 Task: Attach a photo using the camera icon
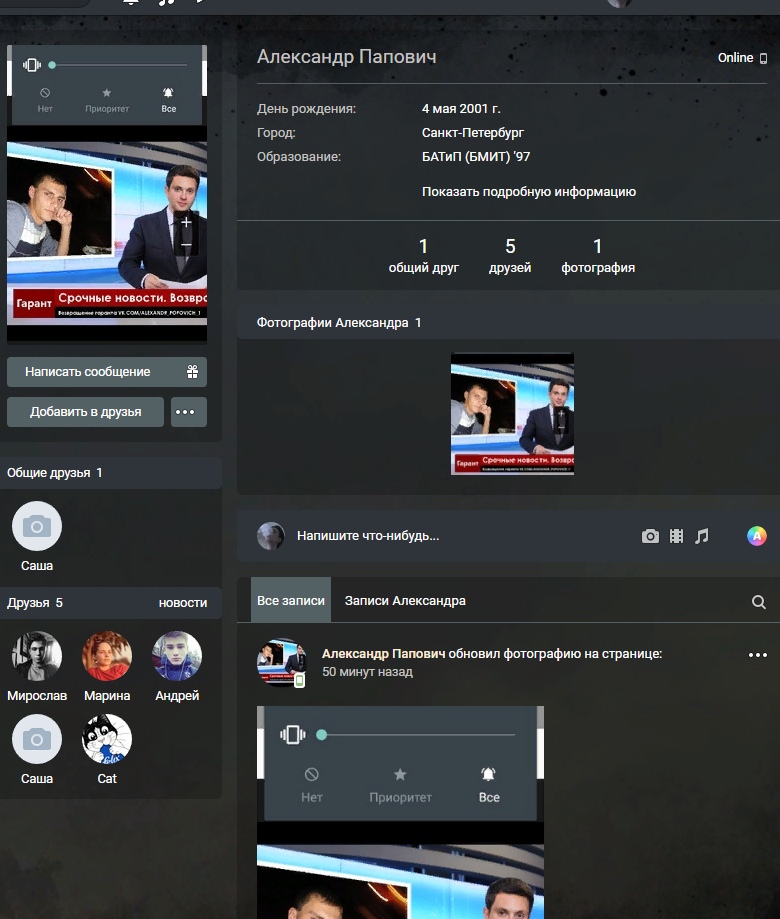(650, 536)
